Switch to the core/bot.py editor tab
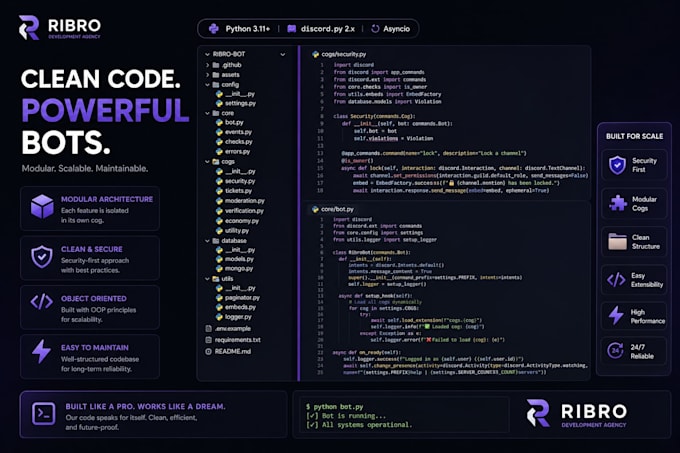This screenshot has width=680, height=453. pos(333,209)
